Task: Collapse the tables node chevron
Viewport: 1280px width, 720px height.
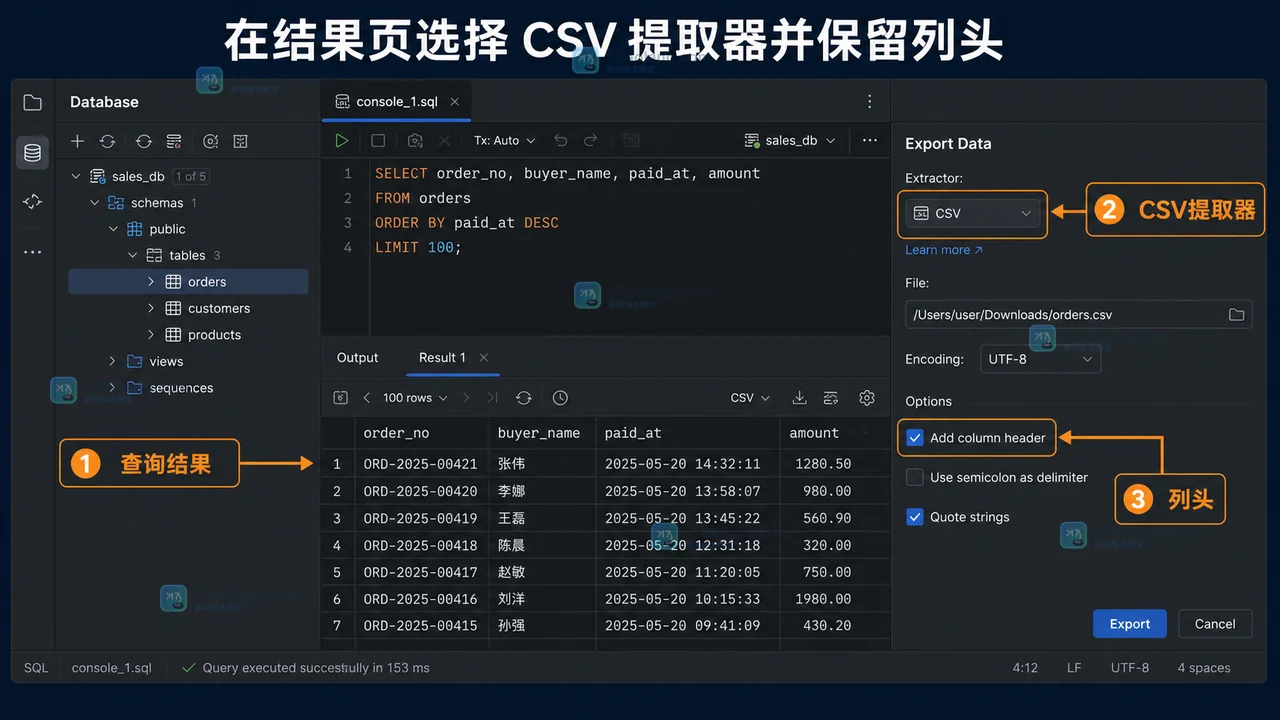Action: pos(133,256)
